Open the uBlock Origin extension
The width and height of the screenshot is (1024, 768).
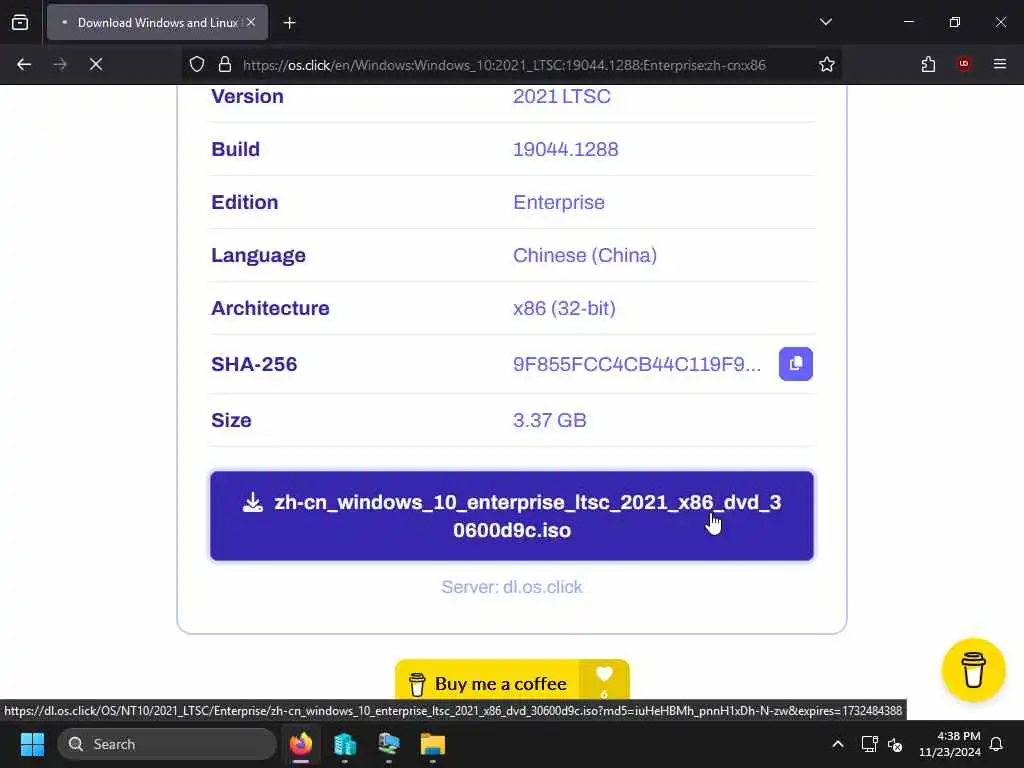(964, 64)
